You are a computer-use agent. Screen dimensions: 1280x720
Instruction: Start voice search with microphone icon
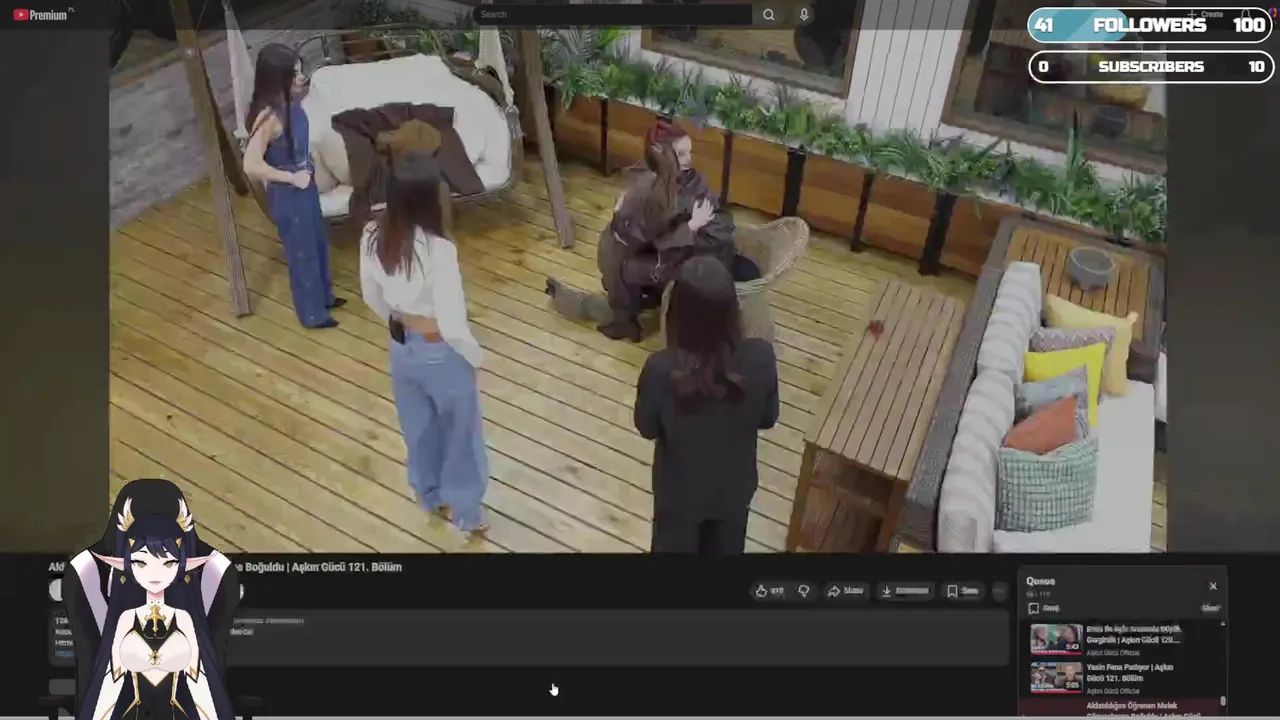pyautogui.click(x=804, y=14)
